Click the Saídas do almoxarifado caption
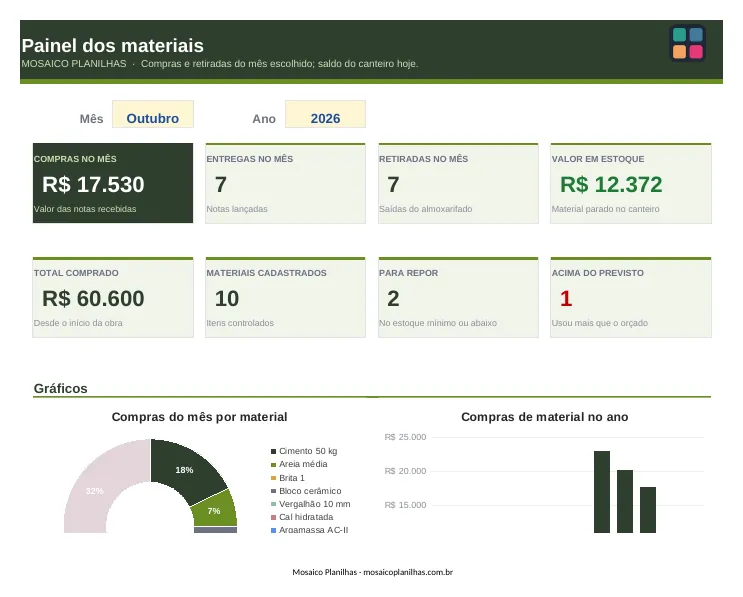 [x=426, y=209]
